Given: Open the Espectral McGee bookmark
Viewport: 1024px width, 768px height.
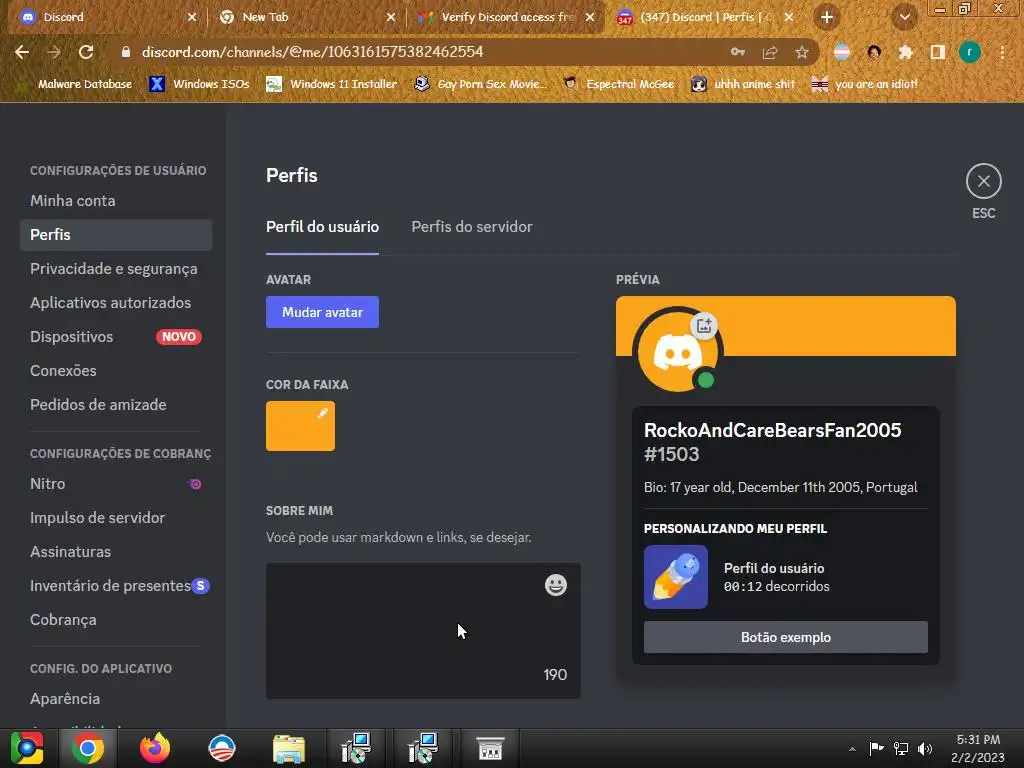Looking at the screenshot, I should 618,84.
